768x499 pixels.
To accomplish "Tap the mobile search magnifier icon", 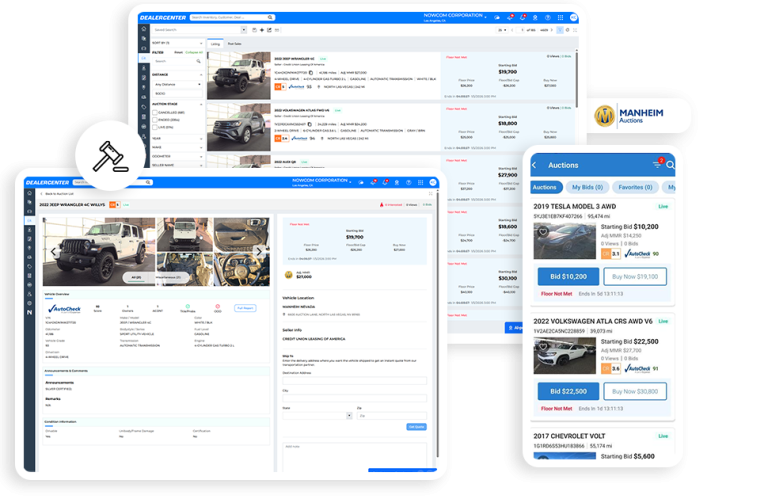I will (x=671, y=166).
